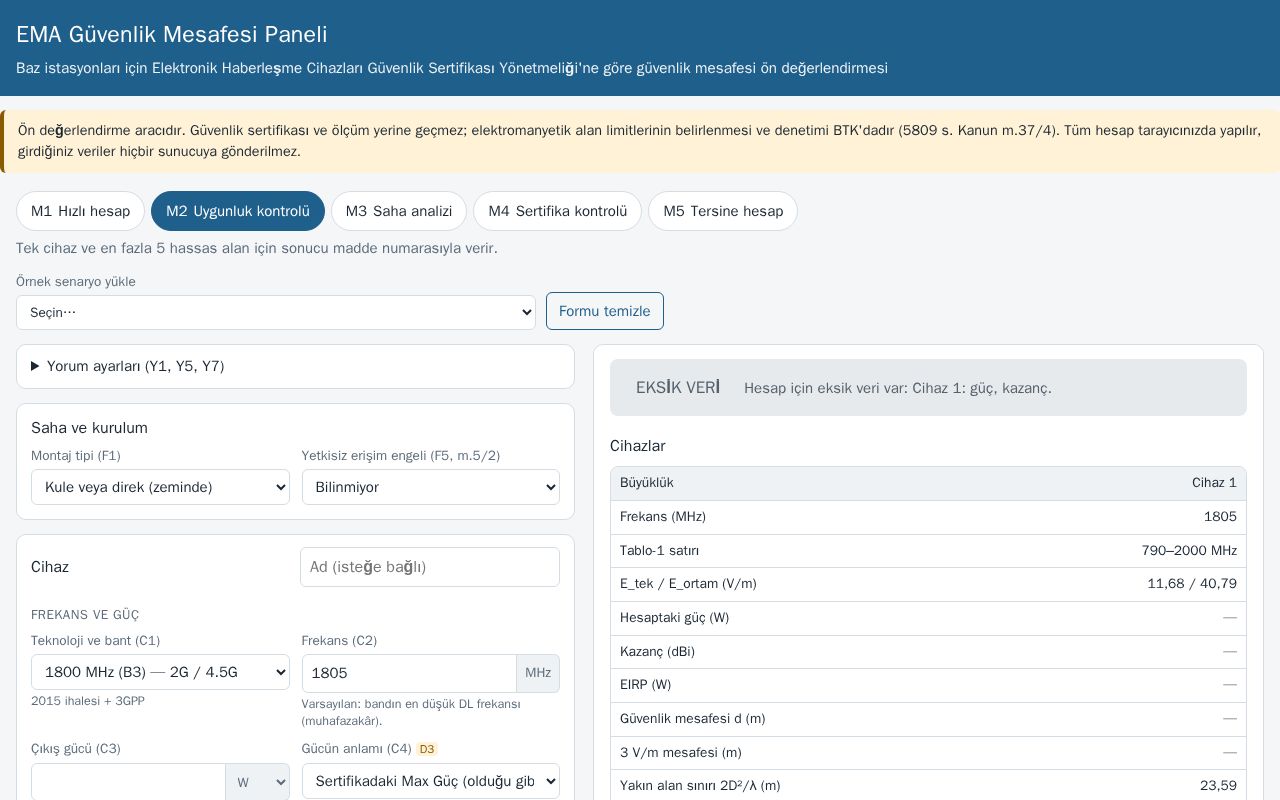The height and width of the screenshot is (800, 1280).
Task: Switch to M1 Hızlı hesap tab
Action: pyautogui.click(x=80, y=211)
